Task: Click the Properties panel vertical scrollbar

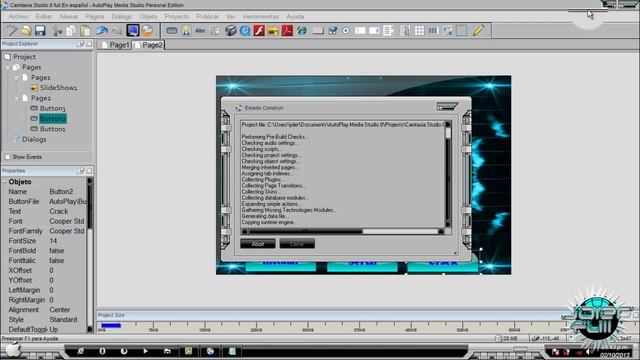Action: coord(90,255)
